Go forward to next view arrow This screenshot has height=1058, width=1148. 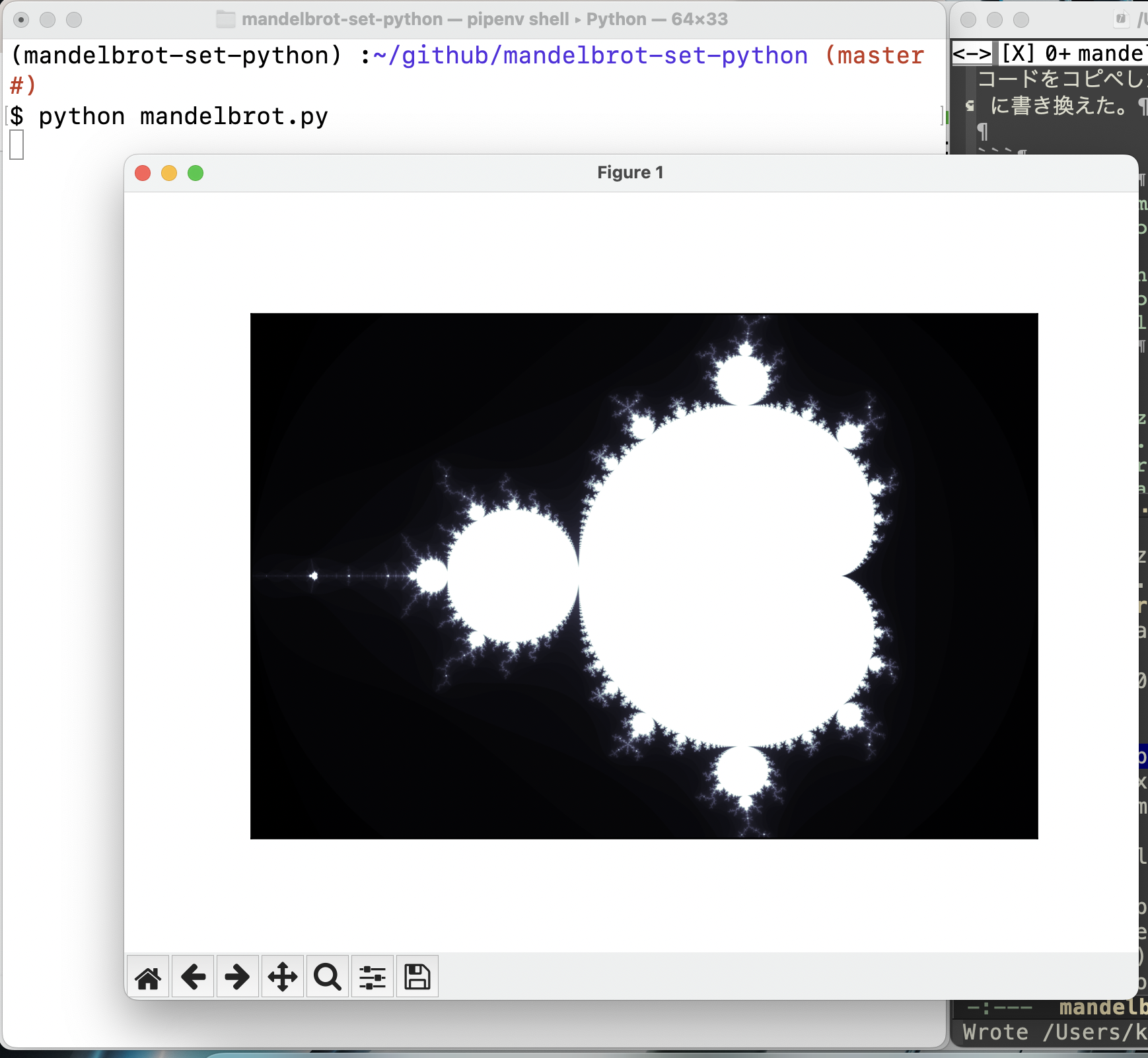pyautogui.click(x=238, y=977)
